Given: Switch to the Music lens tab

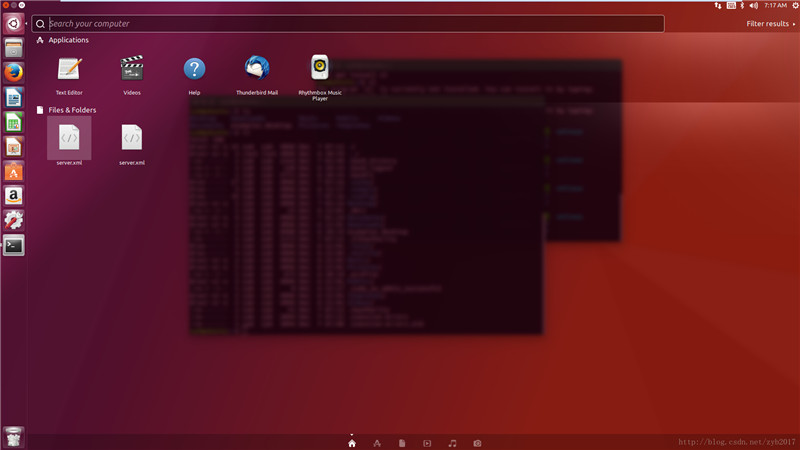Looking at the screenshot, I should click(452, 442).
